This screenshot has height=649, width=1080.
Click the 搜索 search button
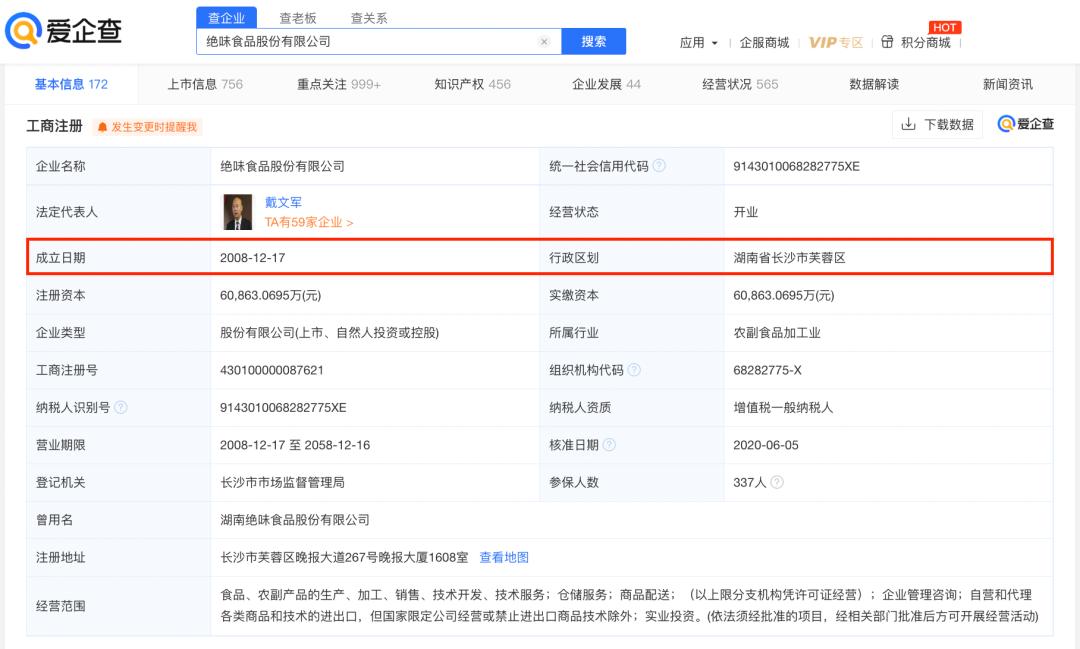point(596,40)
